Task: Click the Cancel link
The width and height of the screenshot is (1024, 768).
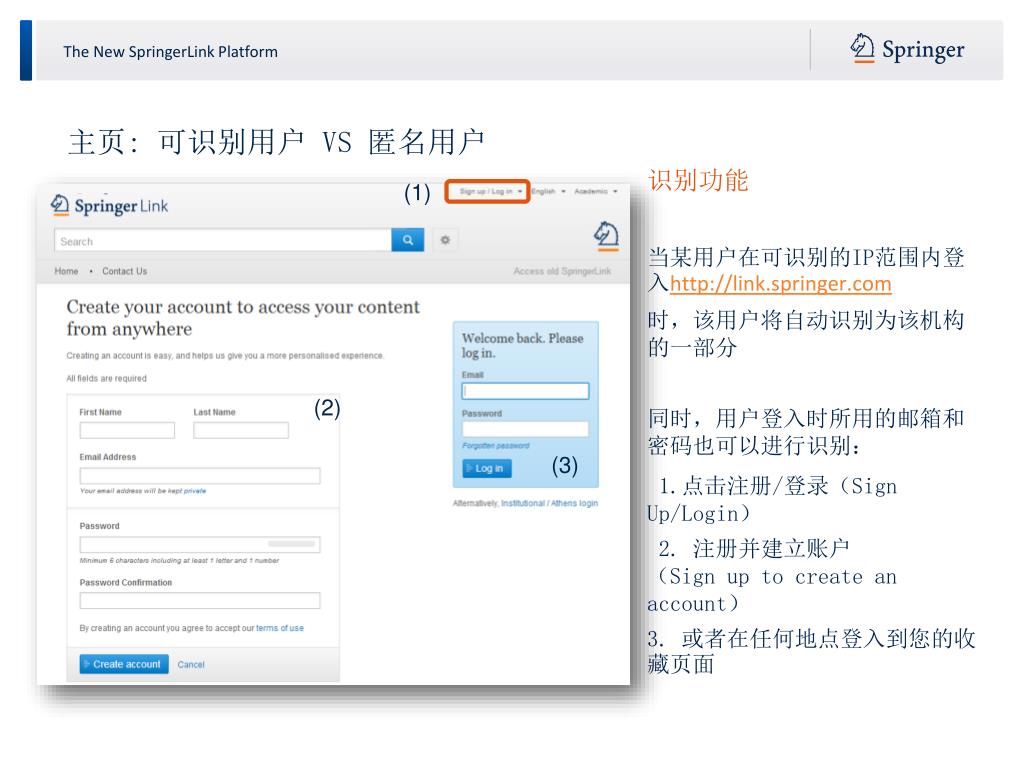Action: [x=191, y=665]
